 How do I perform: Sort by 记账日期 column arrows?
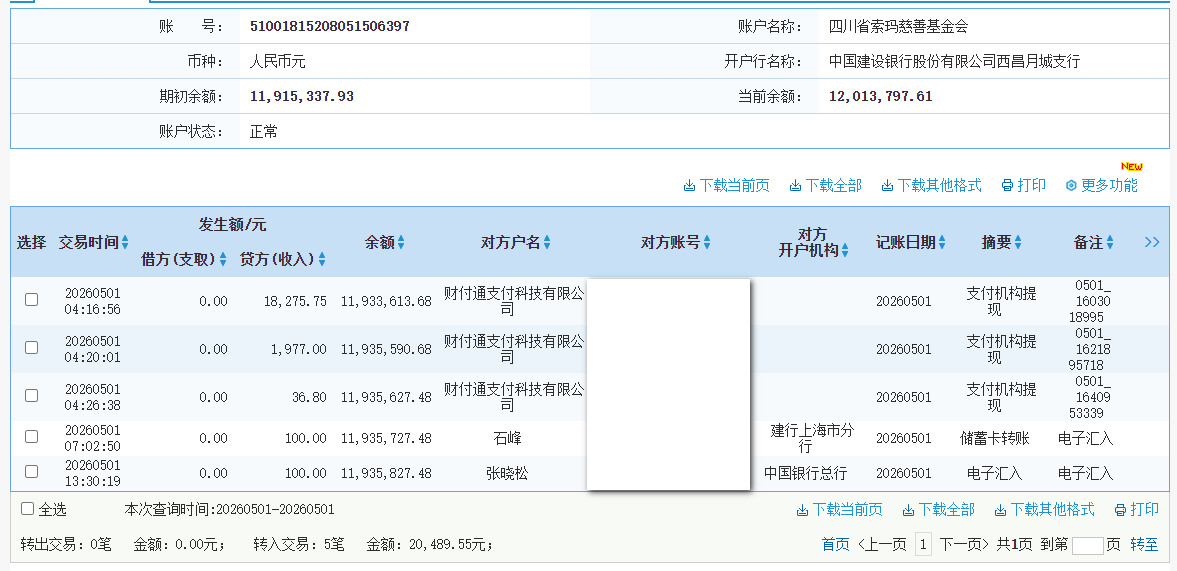[941, 242]
